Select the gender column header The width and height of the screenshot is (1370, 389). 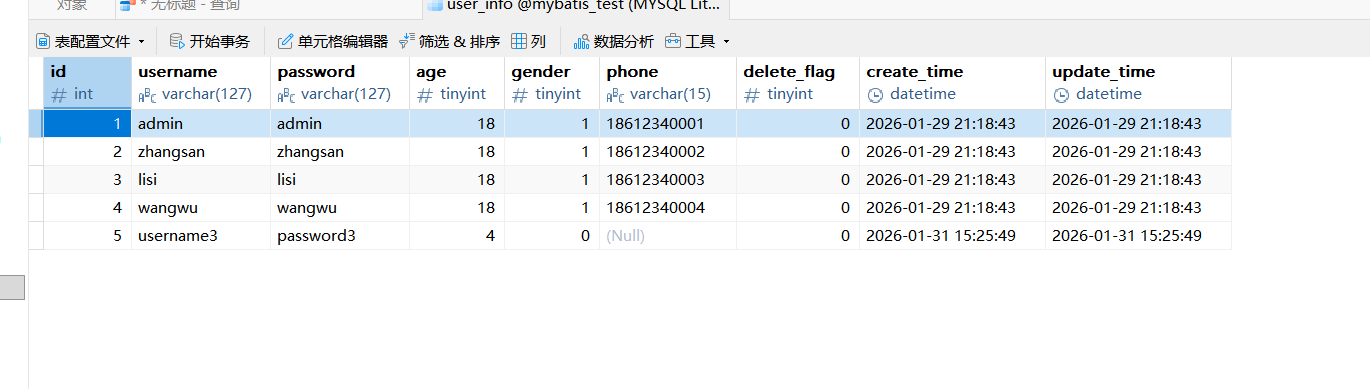click(552, 82)
